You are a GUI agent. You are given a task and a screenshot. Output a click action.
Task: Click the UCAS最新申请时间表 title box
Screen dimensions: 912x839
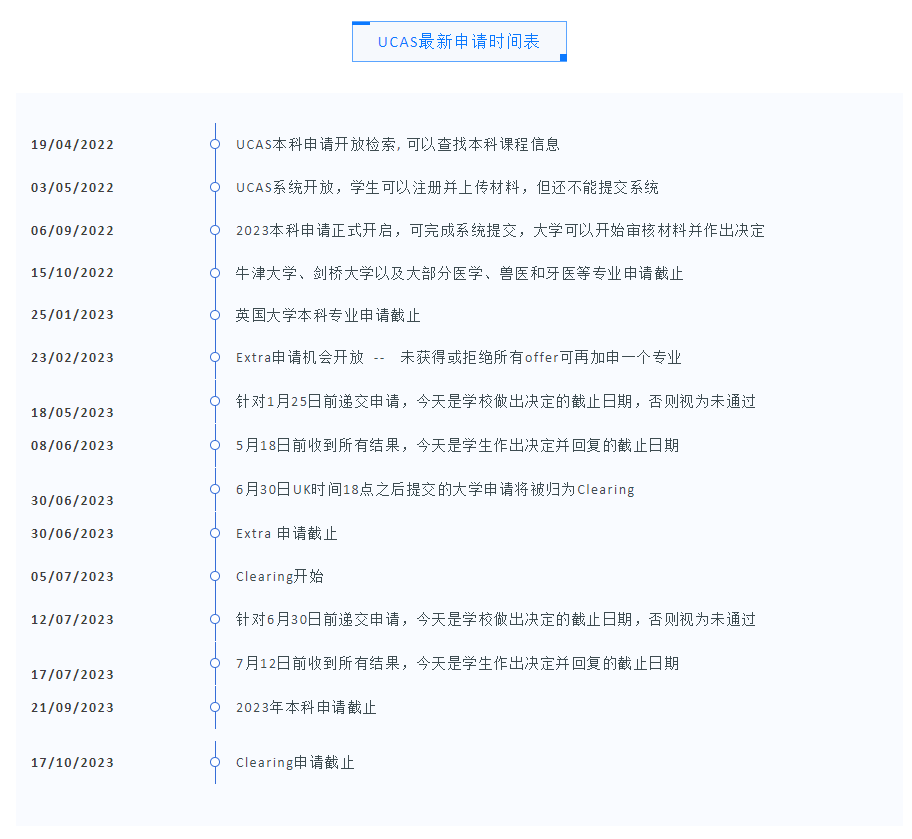coord(459,42)
